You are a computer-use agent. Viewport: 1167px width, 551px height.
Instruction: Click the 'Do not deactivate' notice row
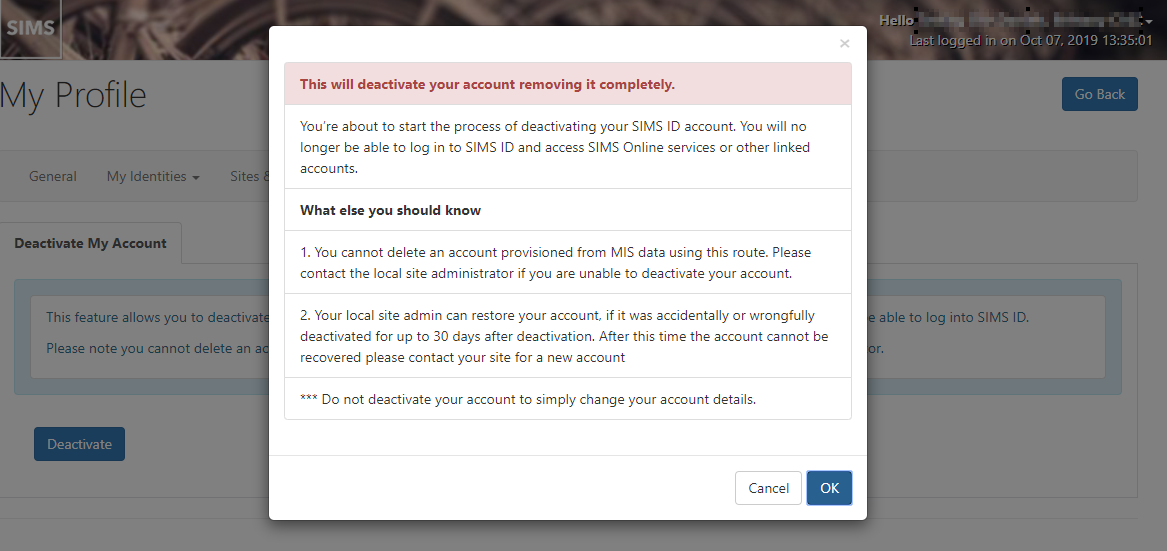pos(568,399)
